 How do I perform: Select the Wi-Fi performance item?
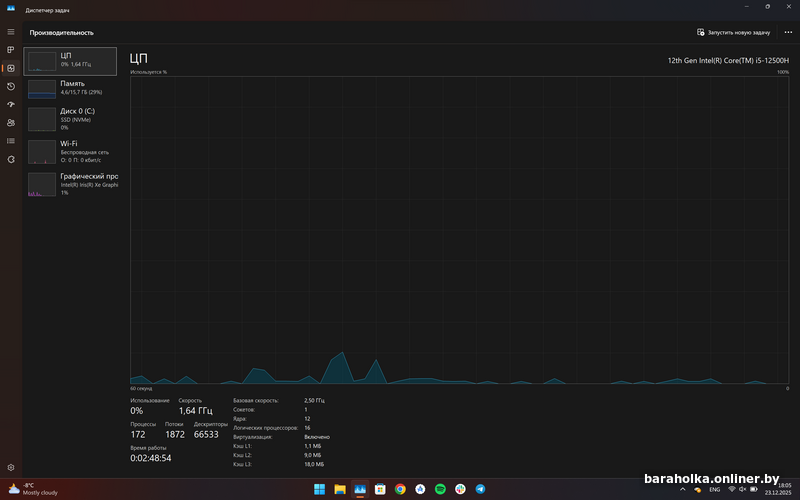coord(70,151)
